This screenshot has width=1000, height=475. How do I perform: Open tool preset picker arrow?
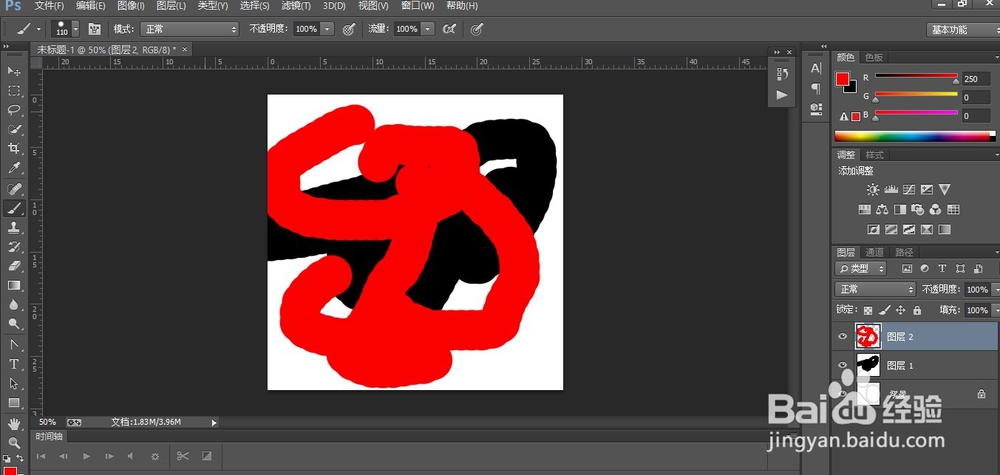coord(39,29)
